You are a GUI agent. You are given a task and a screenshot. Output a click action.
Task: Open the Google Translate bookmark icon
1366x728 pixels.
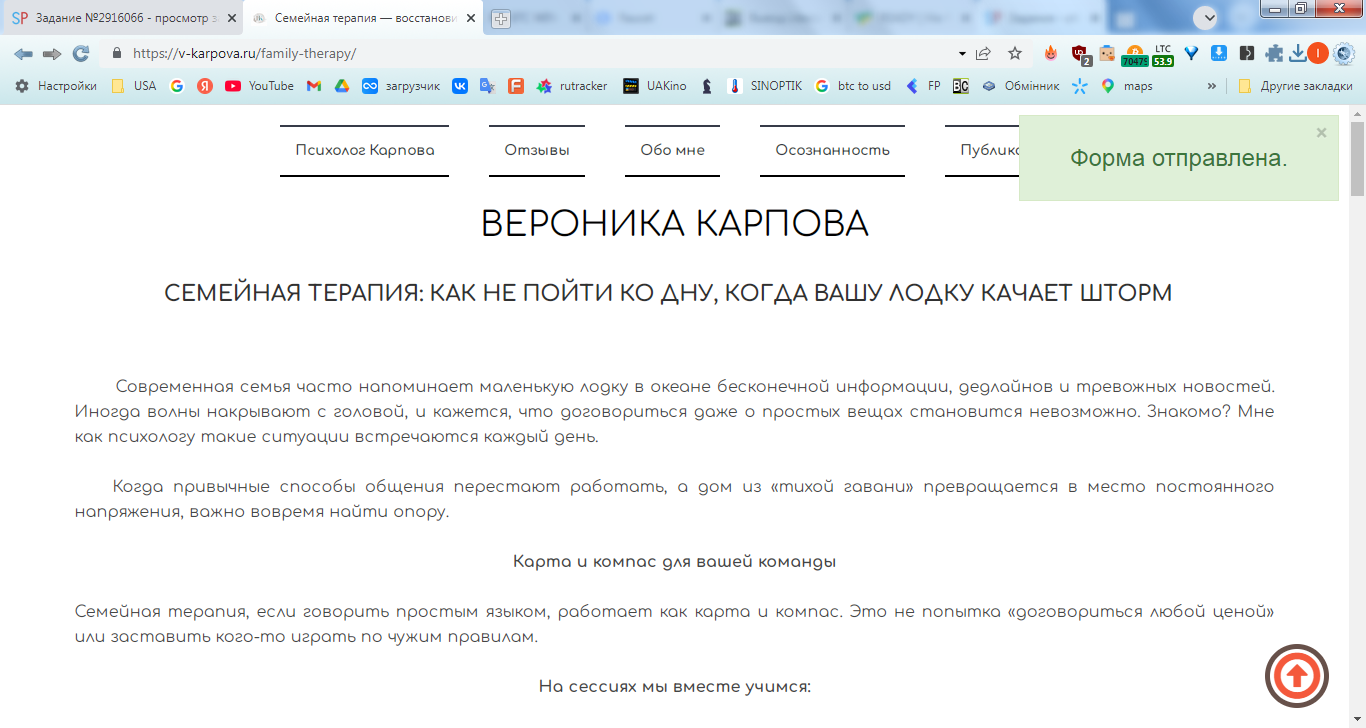pos(488,86)
